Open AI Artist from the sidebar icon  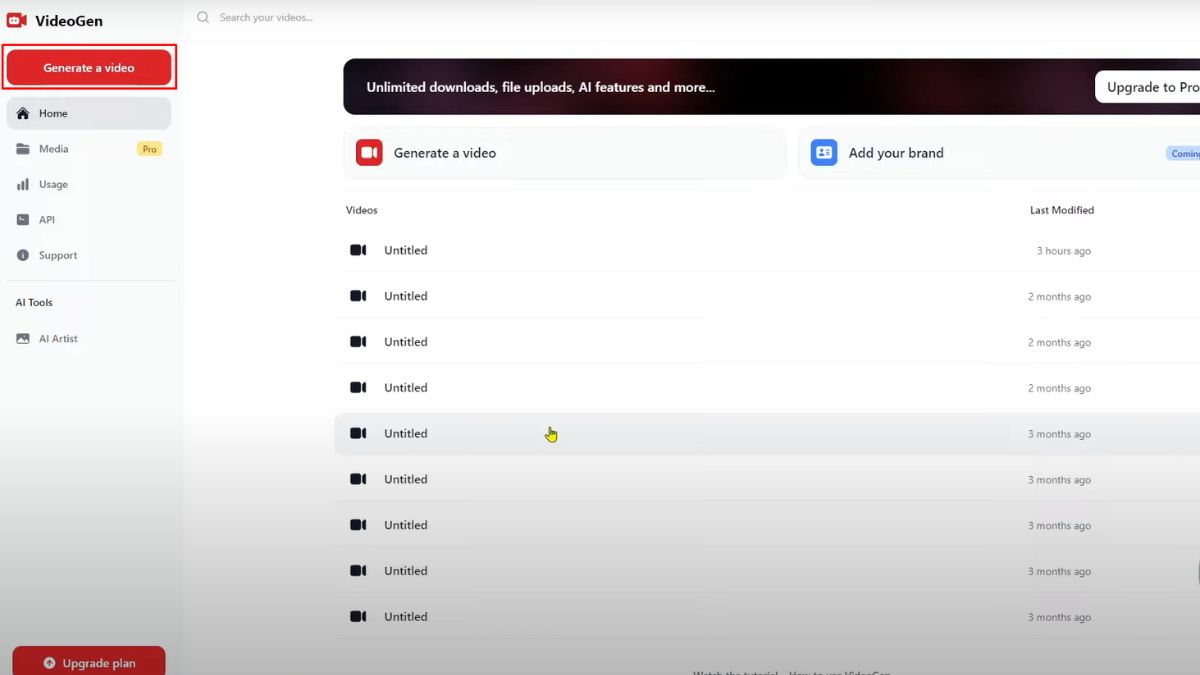(x=24, y=338)
